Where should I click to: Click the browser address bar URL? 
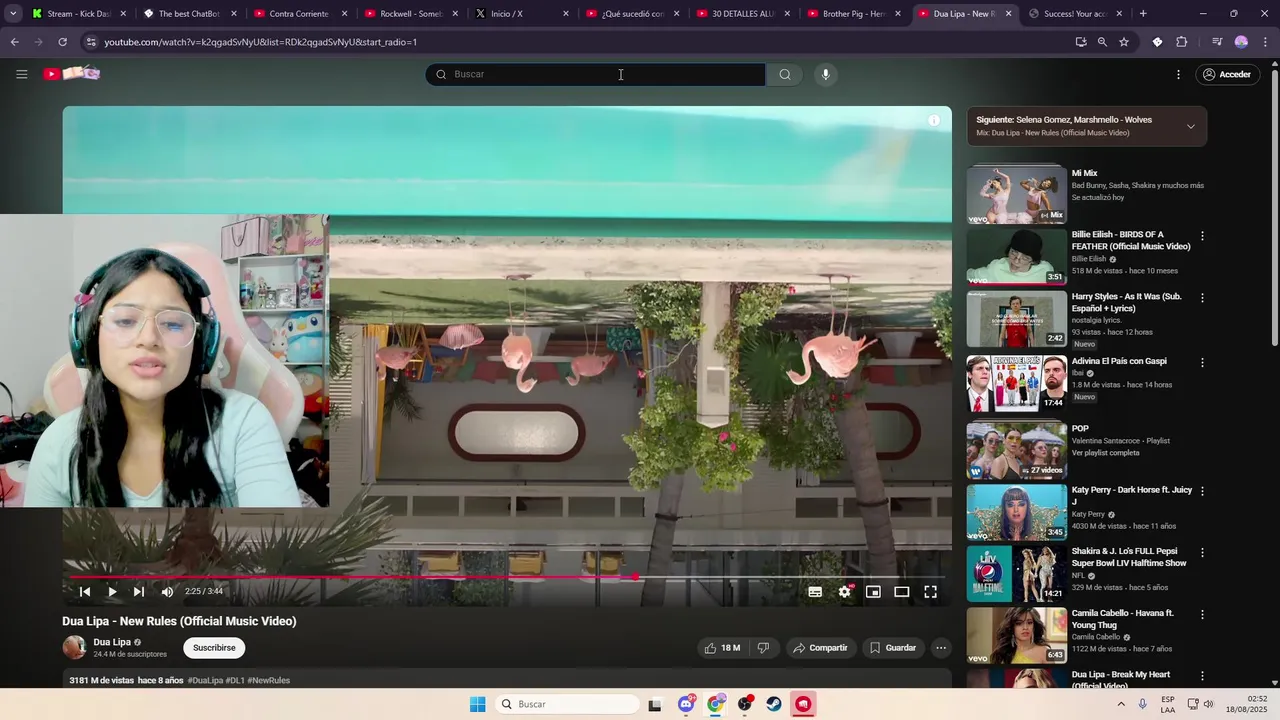[x=261, y=42]
